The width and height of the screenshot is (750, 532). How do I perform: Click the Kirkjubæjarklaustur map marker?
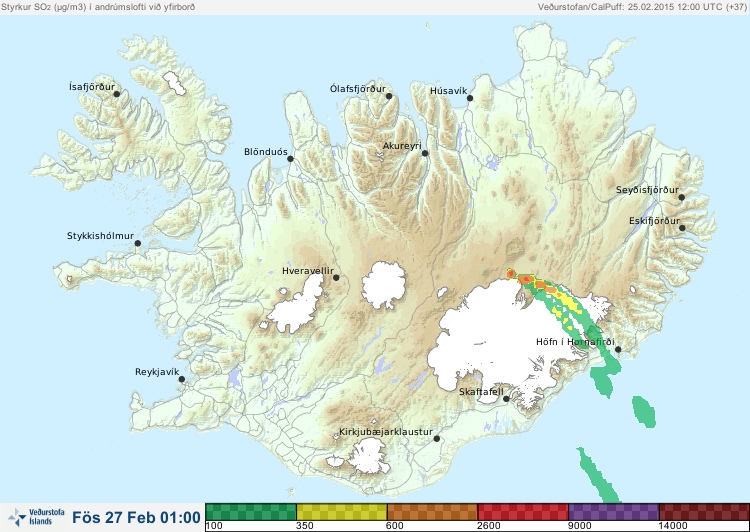(436, 439)
